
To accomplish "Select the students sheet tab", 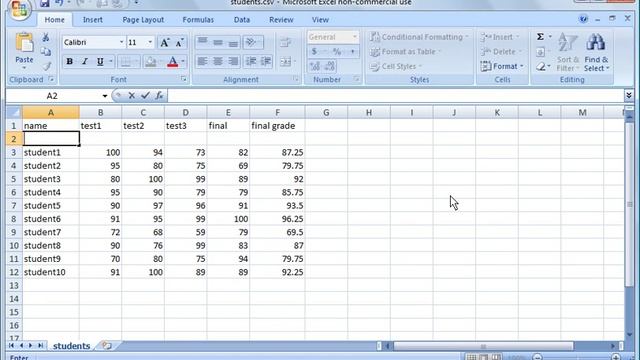I will coord(71,346).
